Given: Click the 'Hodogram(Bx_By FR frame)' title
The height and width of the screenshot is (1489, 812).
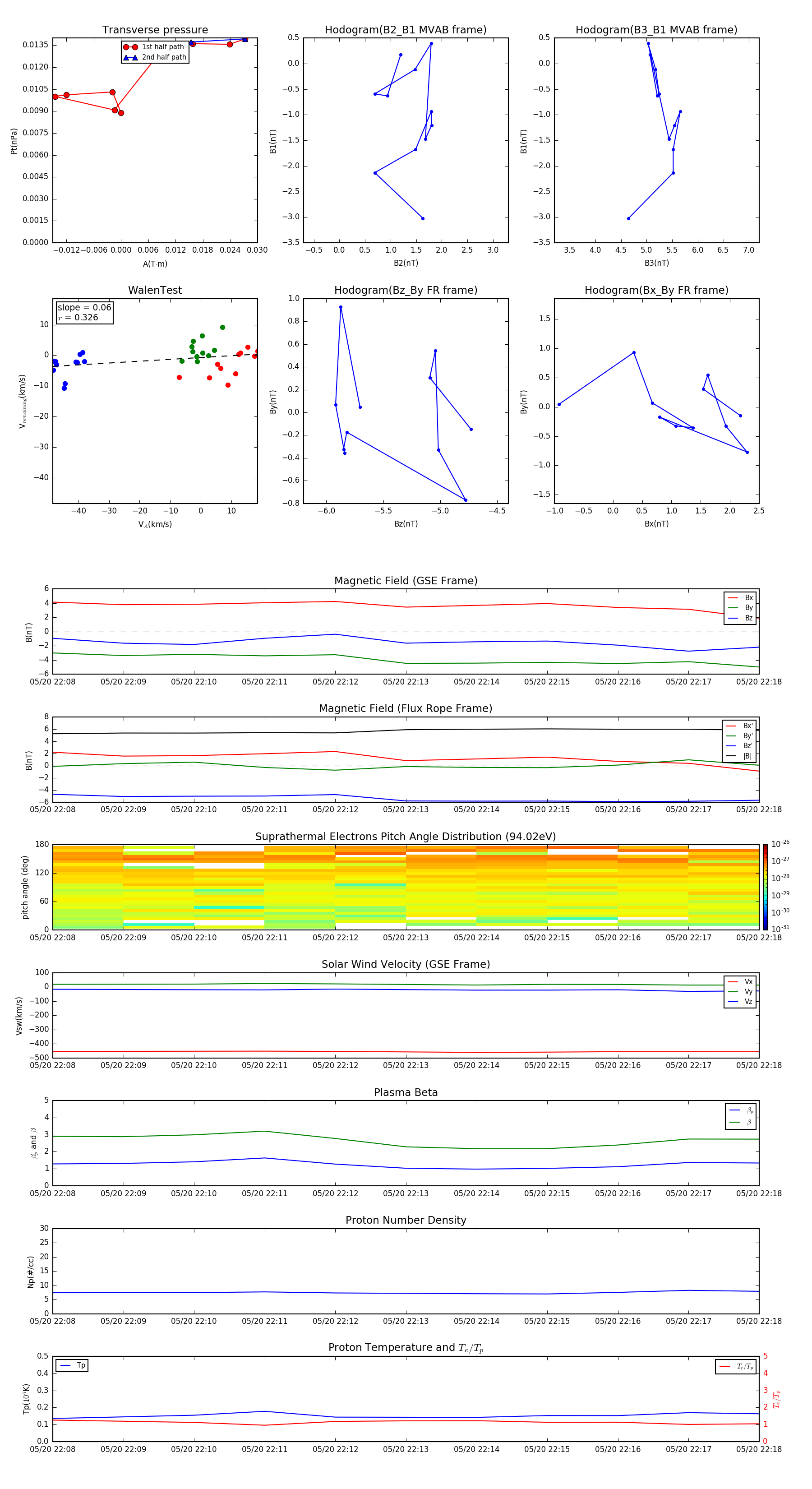Looking at the screenshot, I should [656, 290].
